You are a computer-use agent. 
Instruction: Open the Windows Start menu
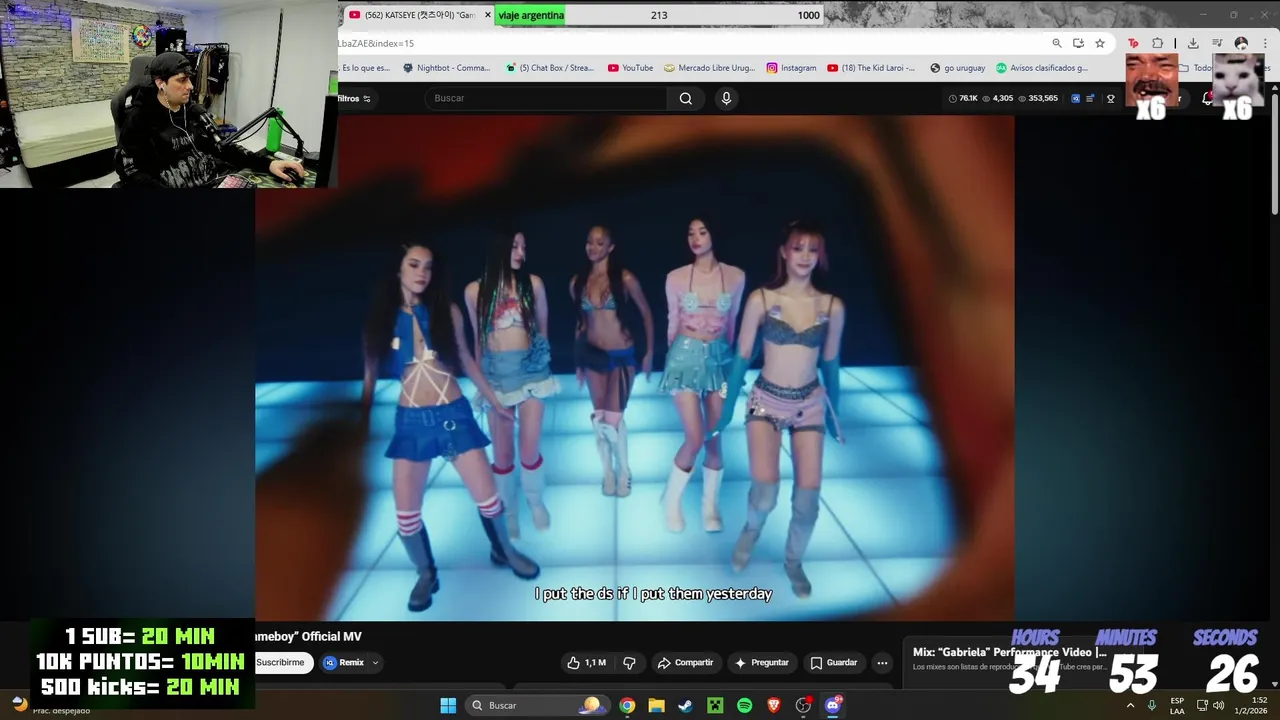click(448, 705)
